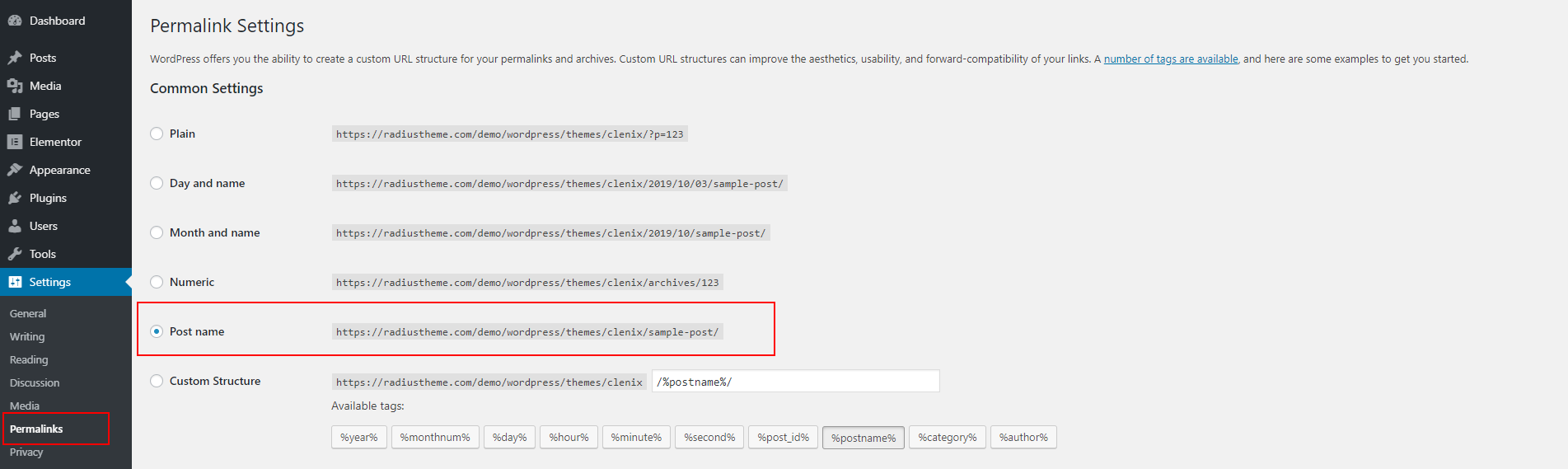Click the Pages icon in sidebar
1568x469 pixels.
tap(15, 114)
